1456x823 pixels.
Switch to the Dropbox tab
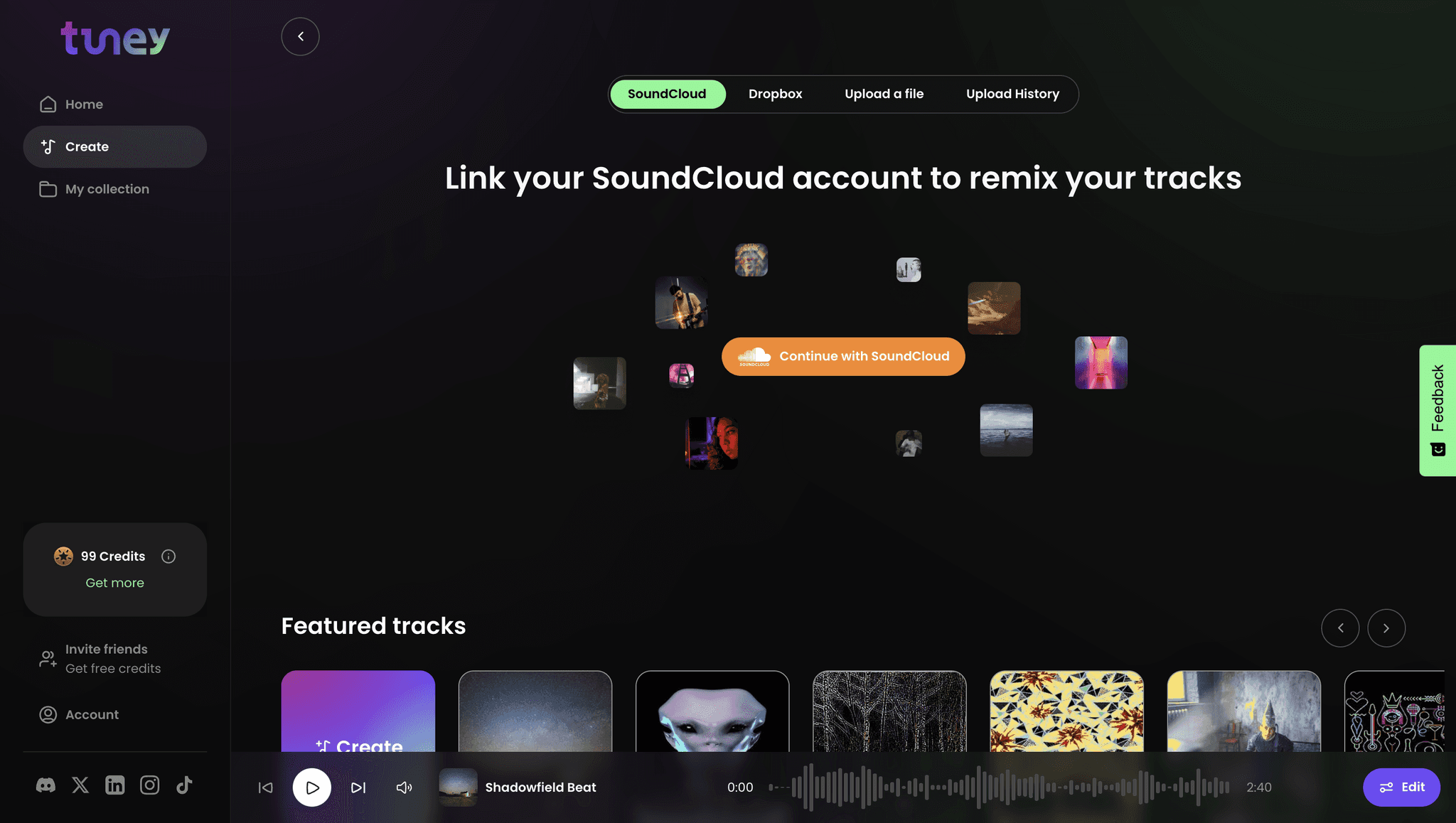tap(775, 94)
